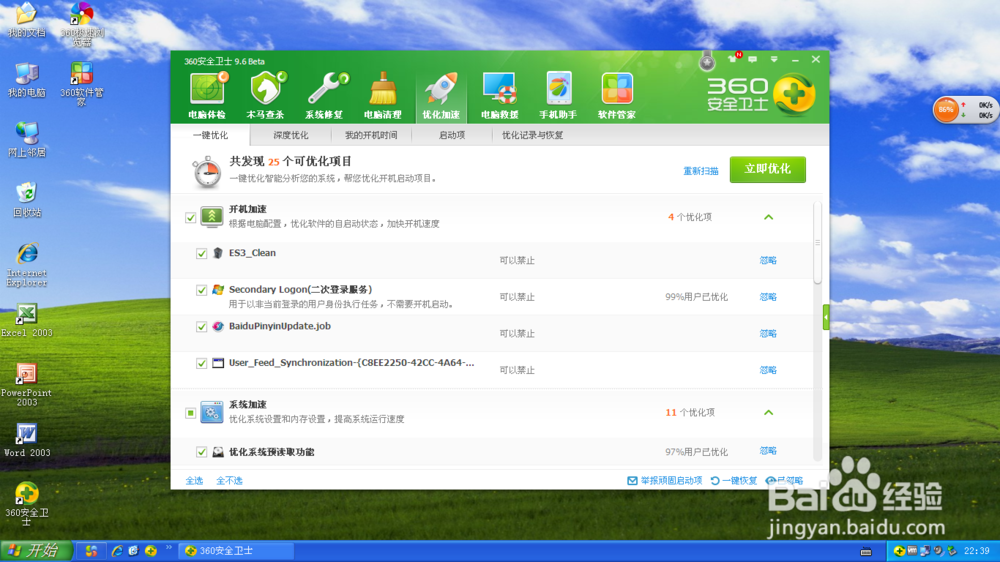The width and height of the screenshot is (1000, 562).
Task: Click the 360 logo plus badge
Action: point(794,94)
